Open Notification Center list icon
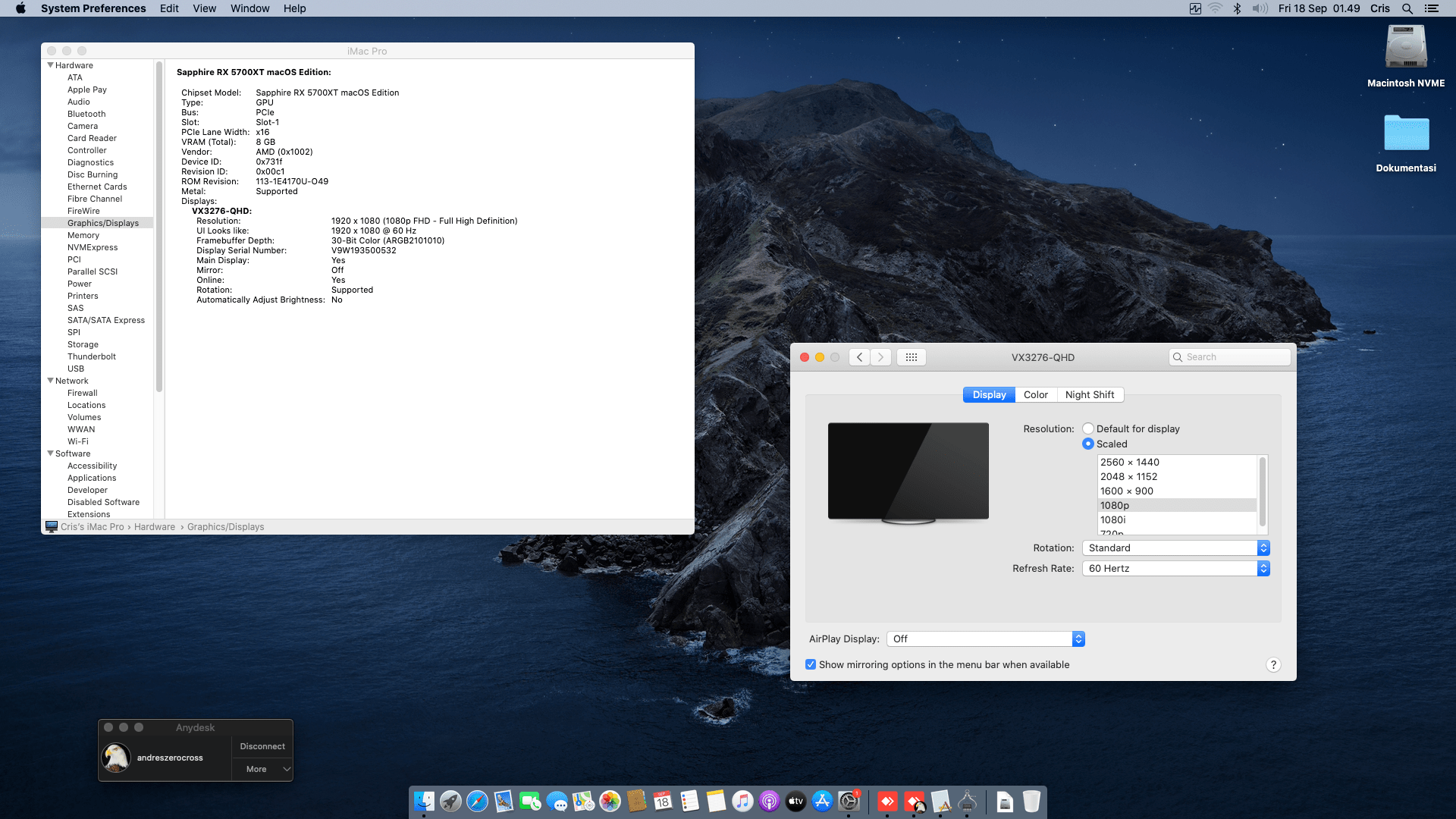 pyautogui.click(x=1432, y=8)
